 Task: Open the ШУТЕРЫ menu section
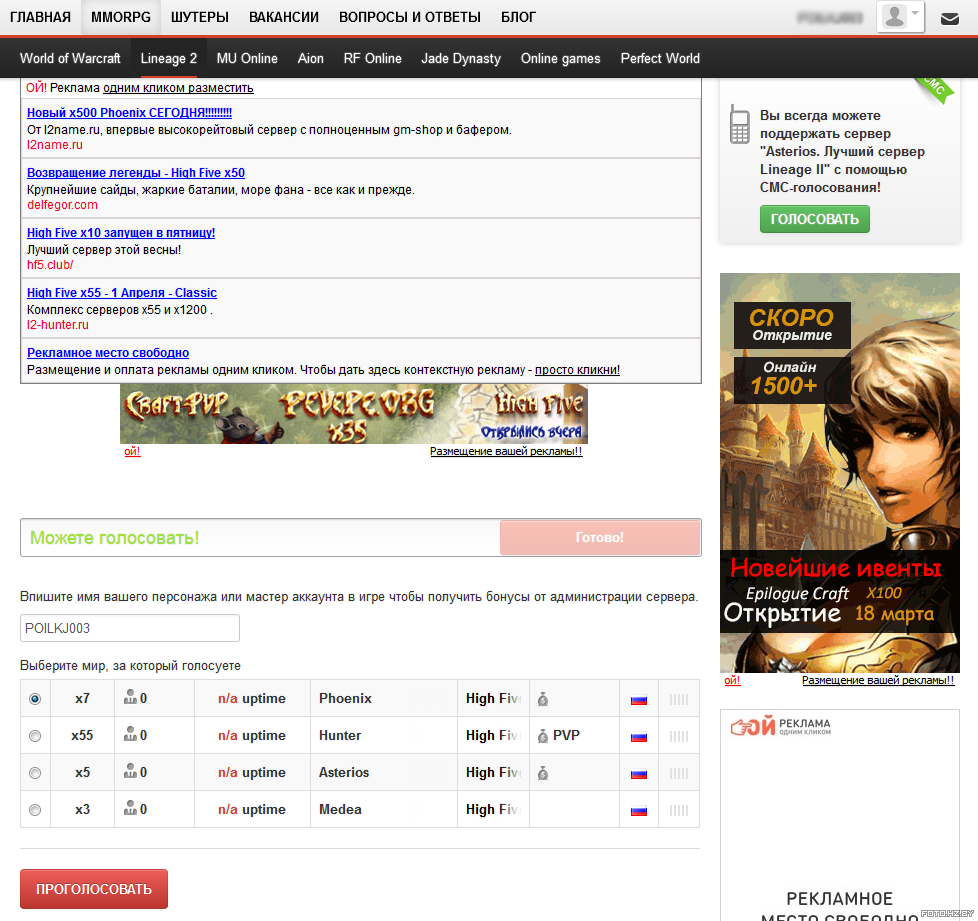tap(200, 17)
